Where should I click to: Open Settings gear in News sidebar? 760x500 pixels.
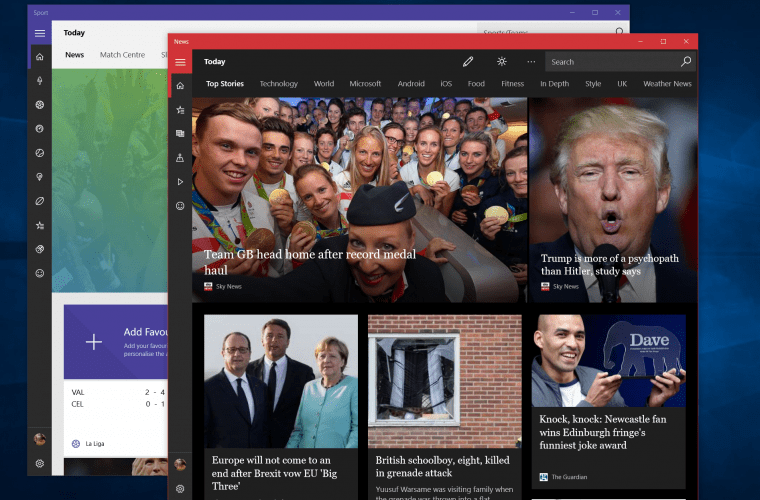pos(180,489)
